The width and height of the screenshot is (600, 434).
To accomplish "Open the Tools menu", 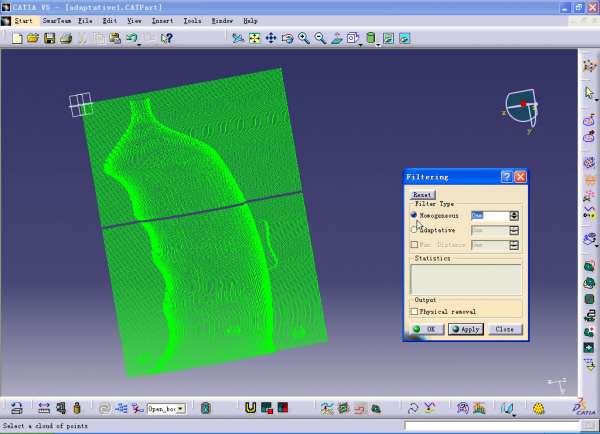I will (192, 20).
